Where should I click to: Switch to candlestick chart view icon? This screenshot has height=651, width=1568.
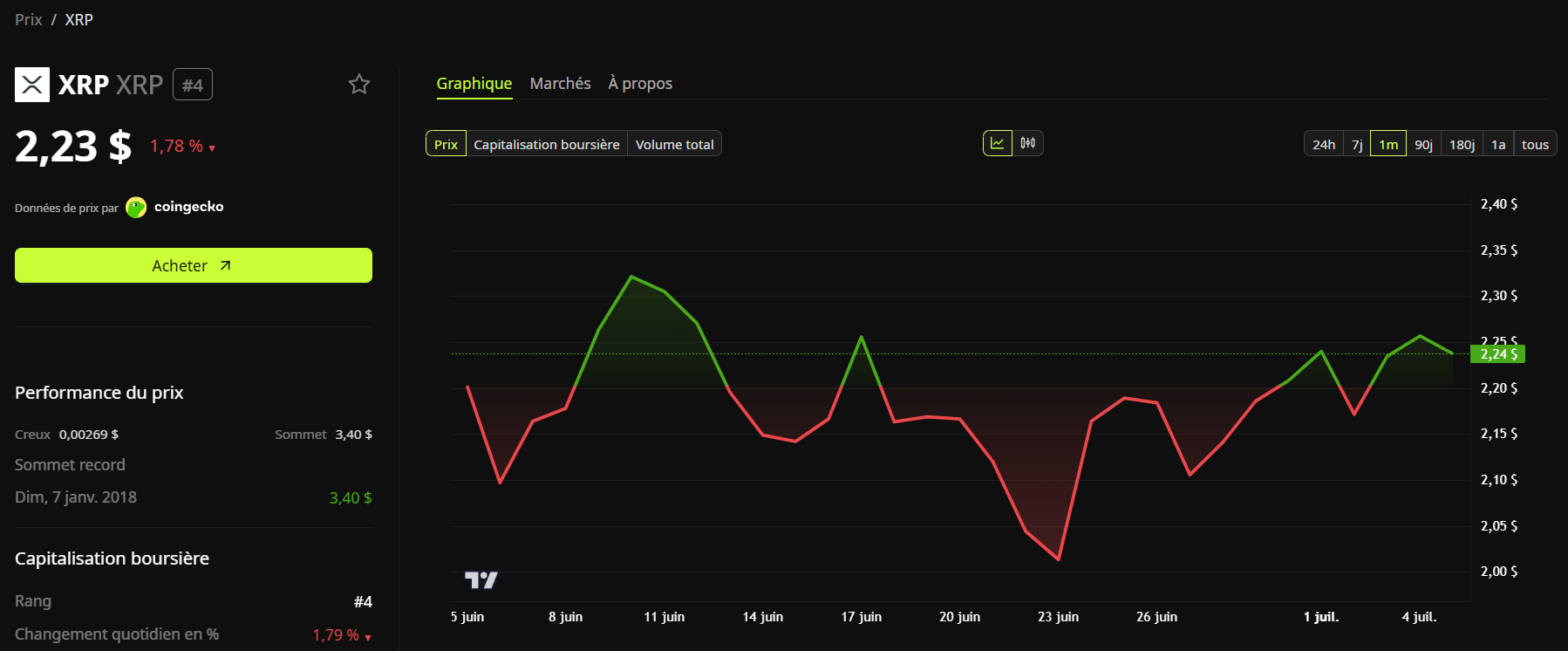1028,143
